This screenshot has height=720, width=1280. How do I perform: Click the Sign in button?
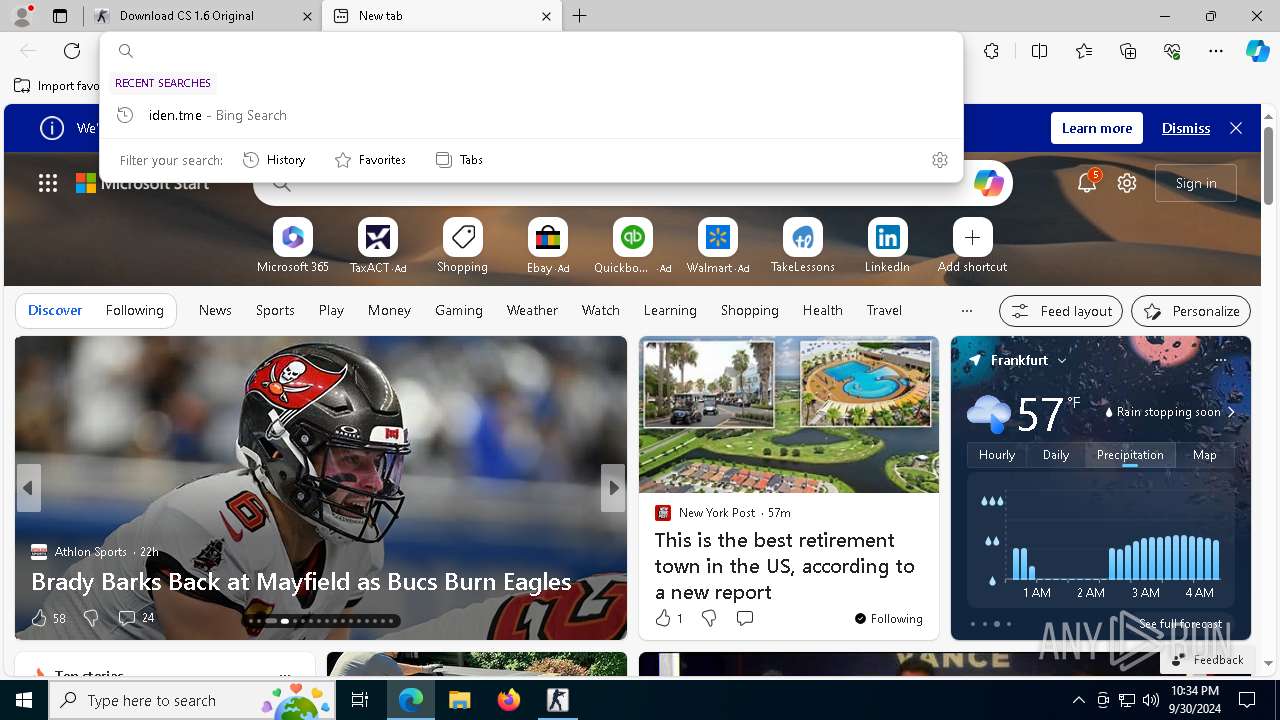click(1196, 183)
